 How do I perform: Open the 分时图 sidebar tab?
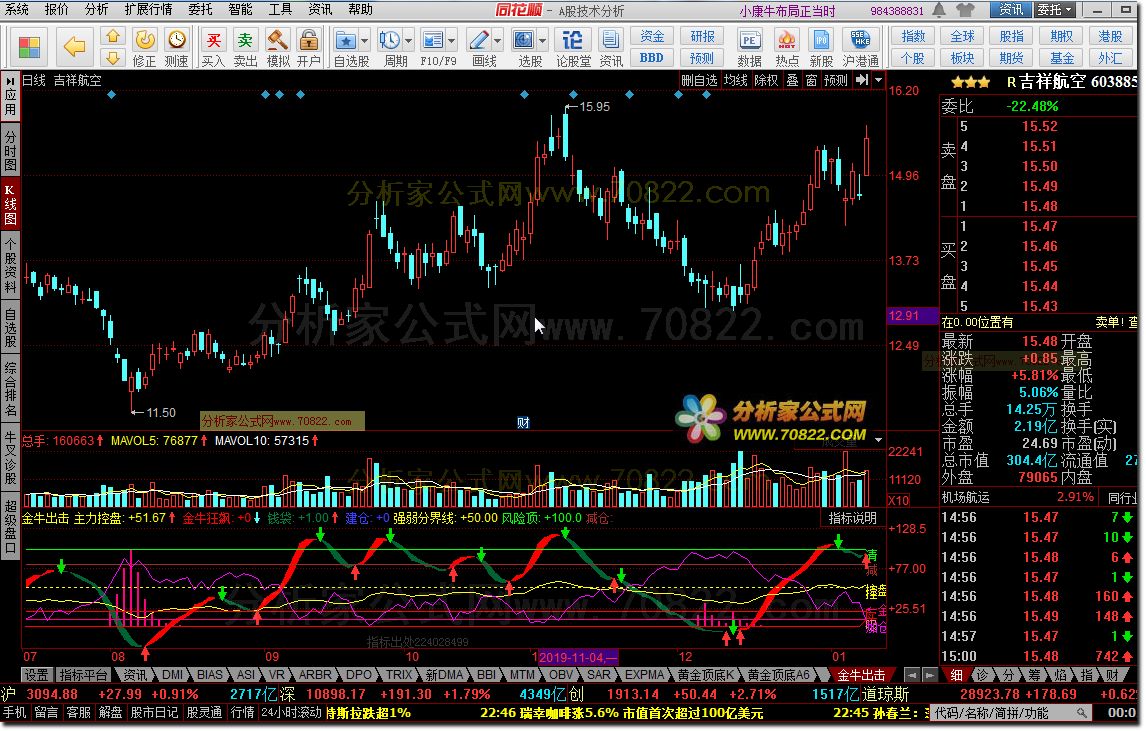10,150
